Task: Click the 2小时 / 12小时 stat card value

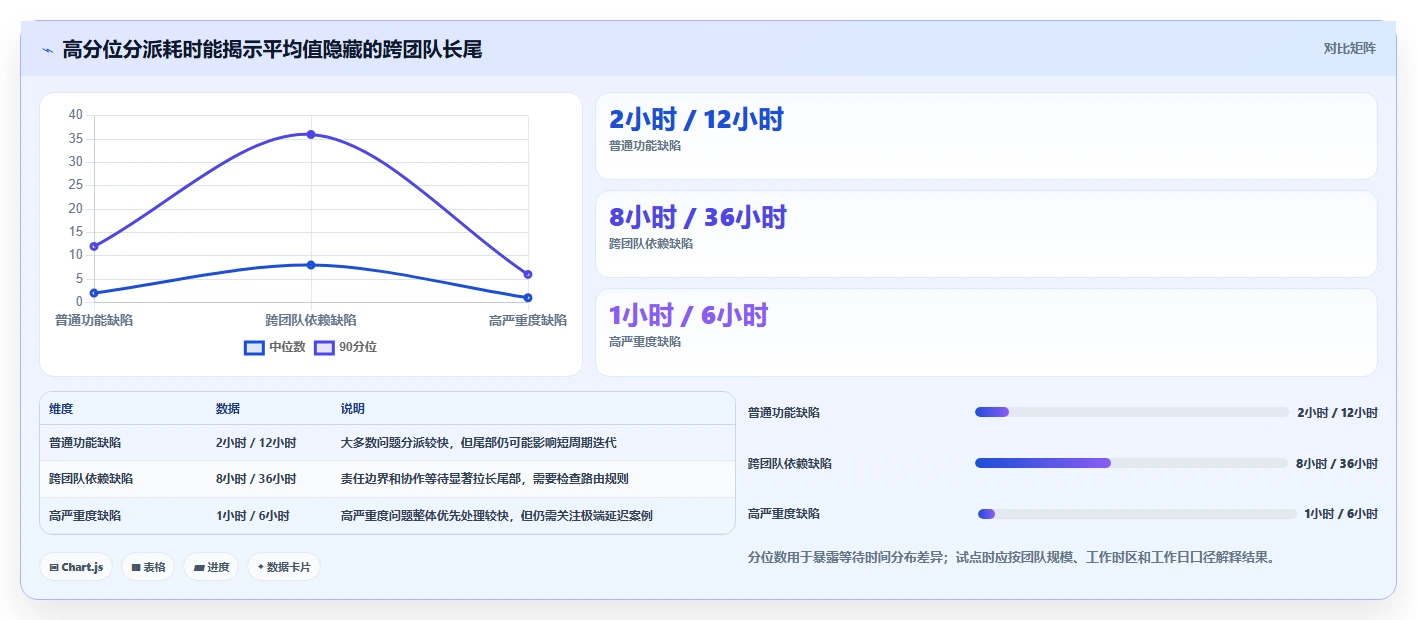Action: [x=696, y=120]
